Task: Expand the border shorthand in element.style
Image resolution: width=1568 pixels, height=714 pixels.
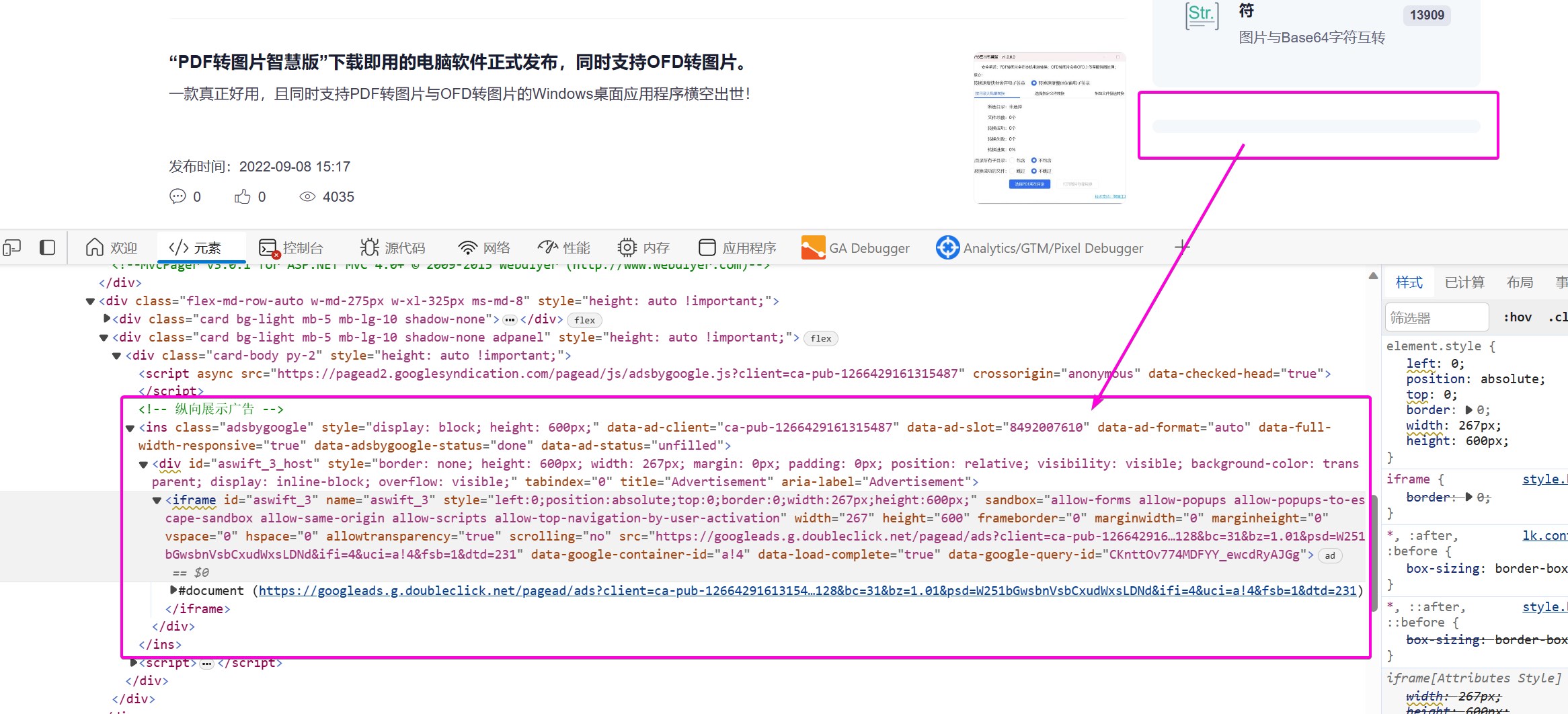Action: (1469, 410)
